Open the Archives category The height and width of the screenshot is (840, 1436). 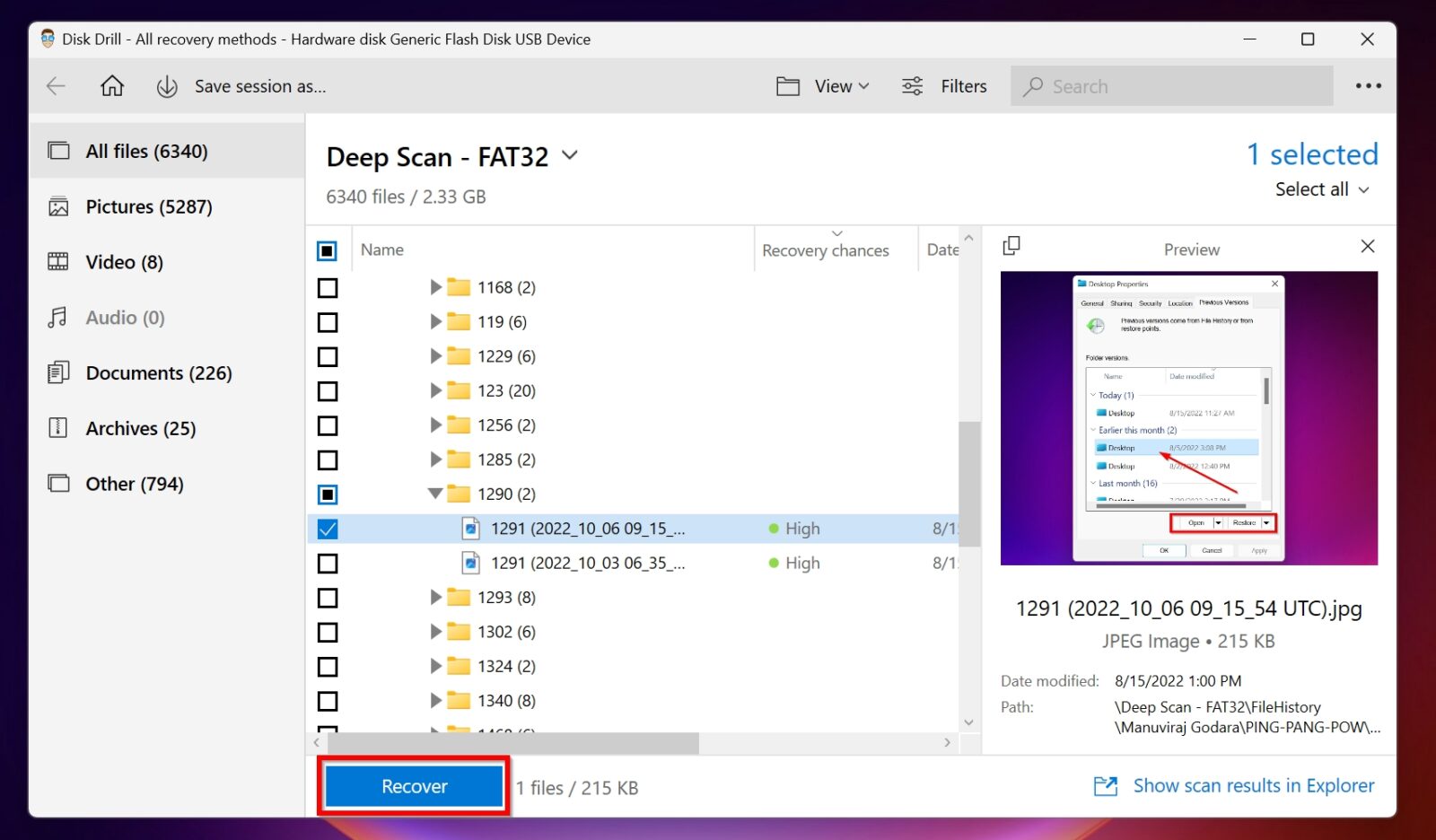point(141,428)
